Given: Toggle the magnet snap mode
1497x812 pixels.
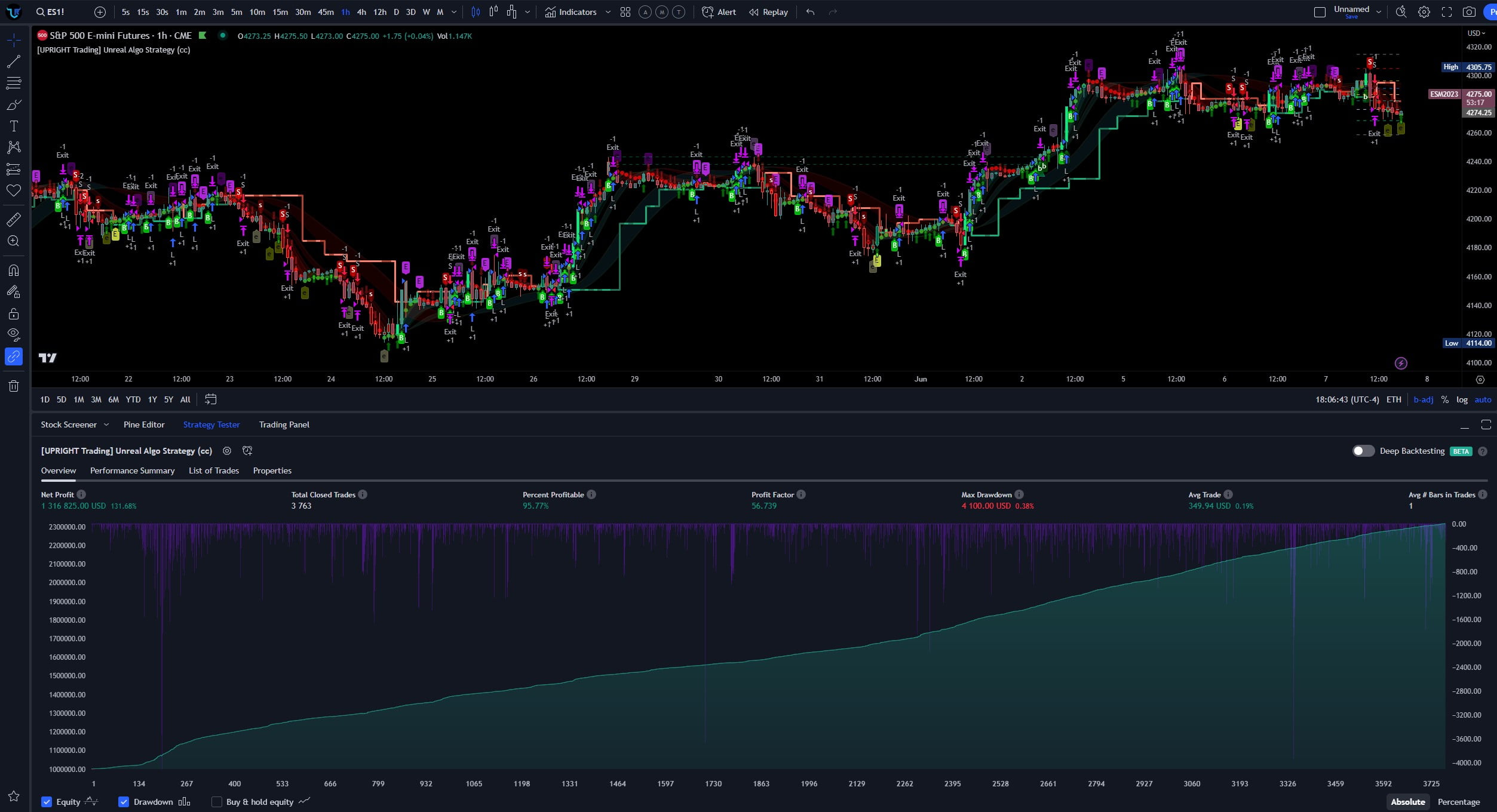Looking at the screenshot, I should [x=14, y=270].
